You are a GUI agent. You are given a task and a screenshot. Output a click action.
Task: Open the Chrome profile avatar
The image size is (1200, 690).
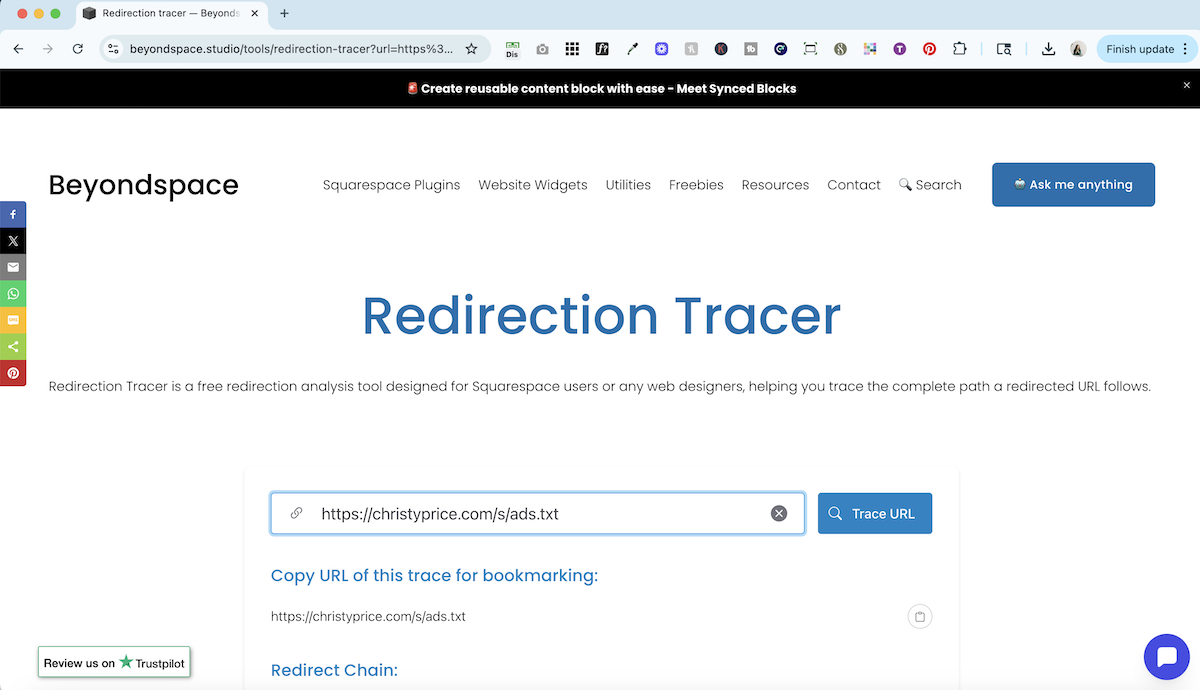1078,48
